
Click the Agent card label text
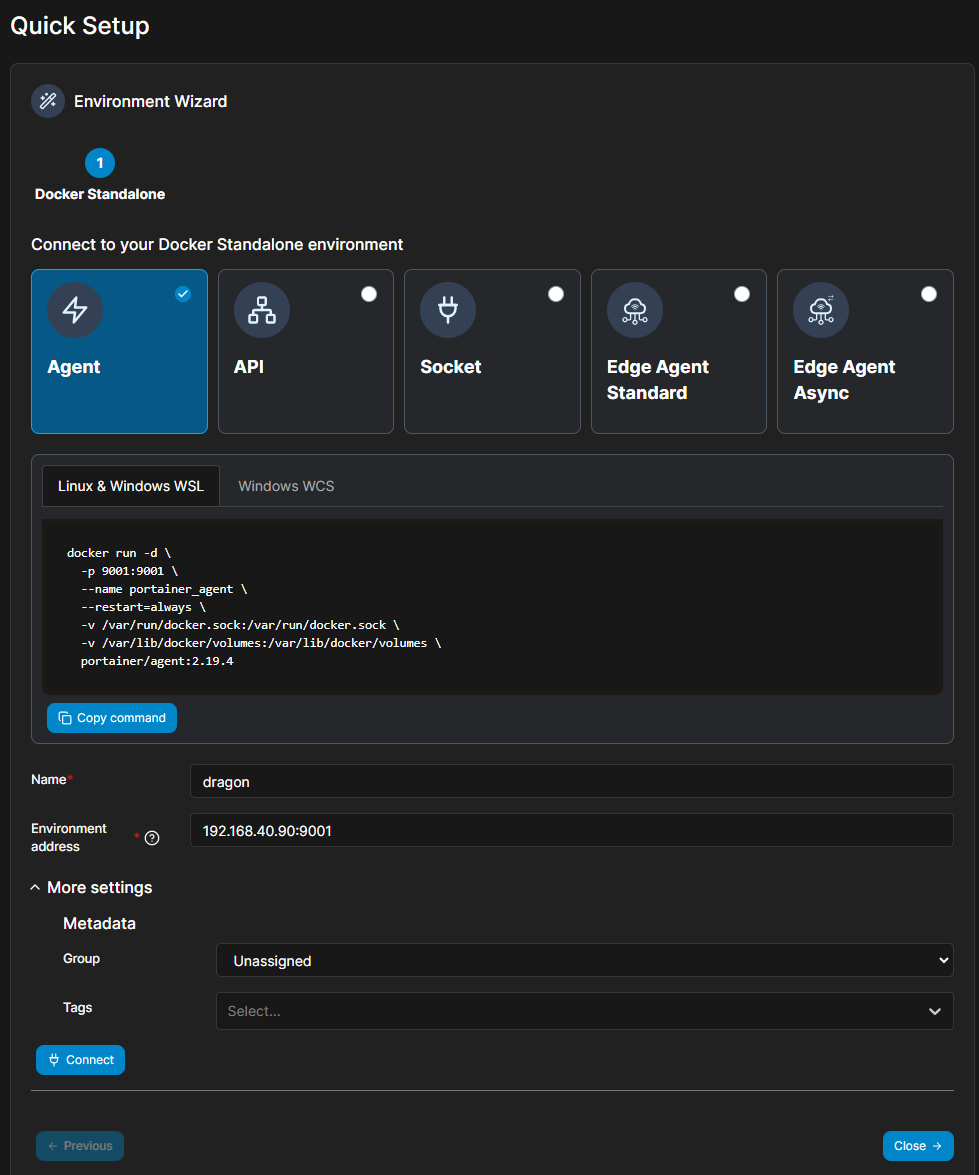tap(73, 366)
